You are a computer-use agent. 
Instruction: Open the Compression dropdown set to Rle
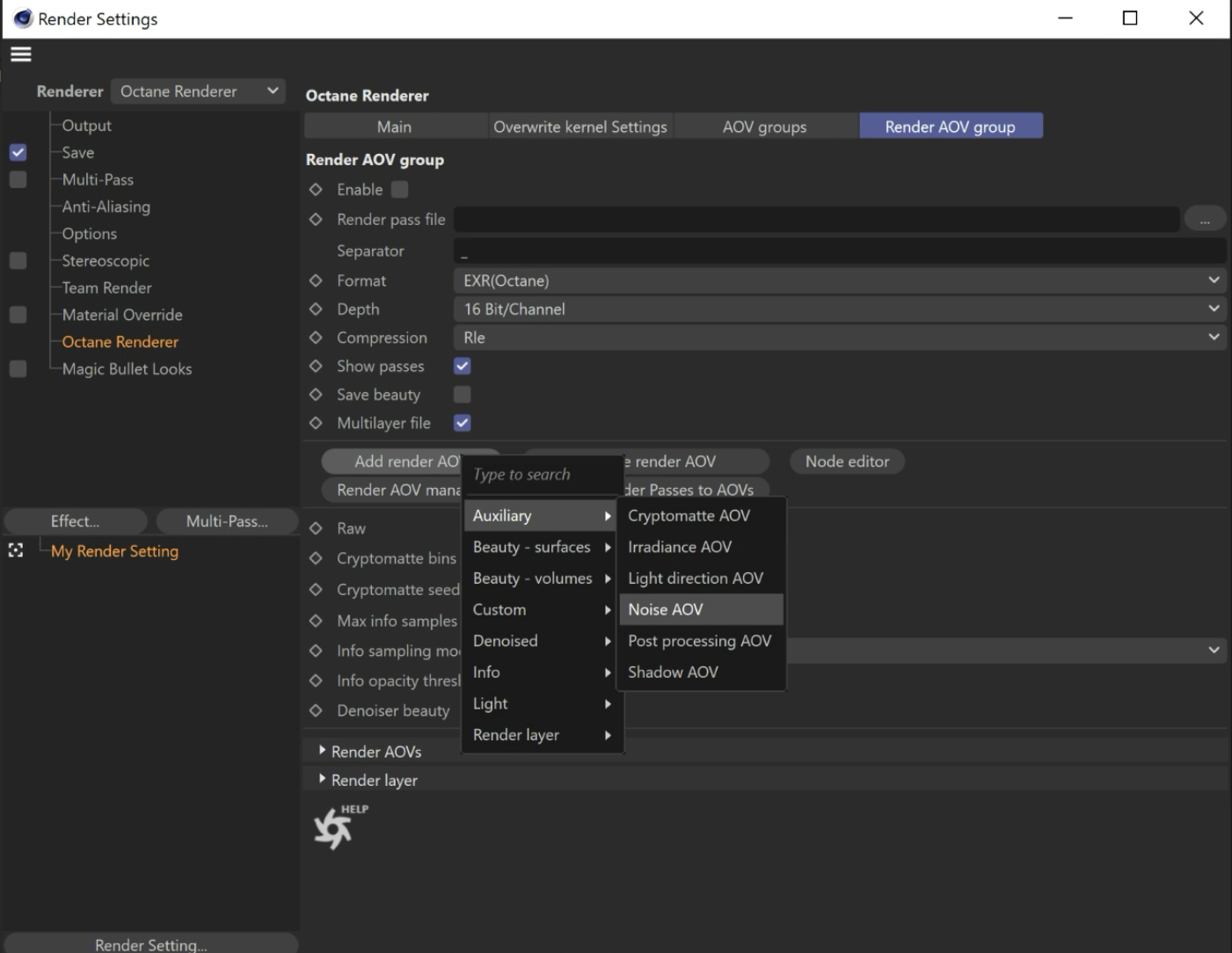(840, 338)
